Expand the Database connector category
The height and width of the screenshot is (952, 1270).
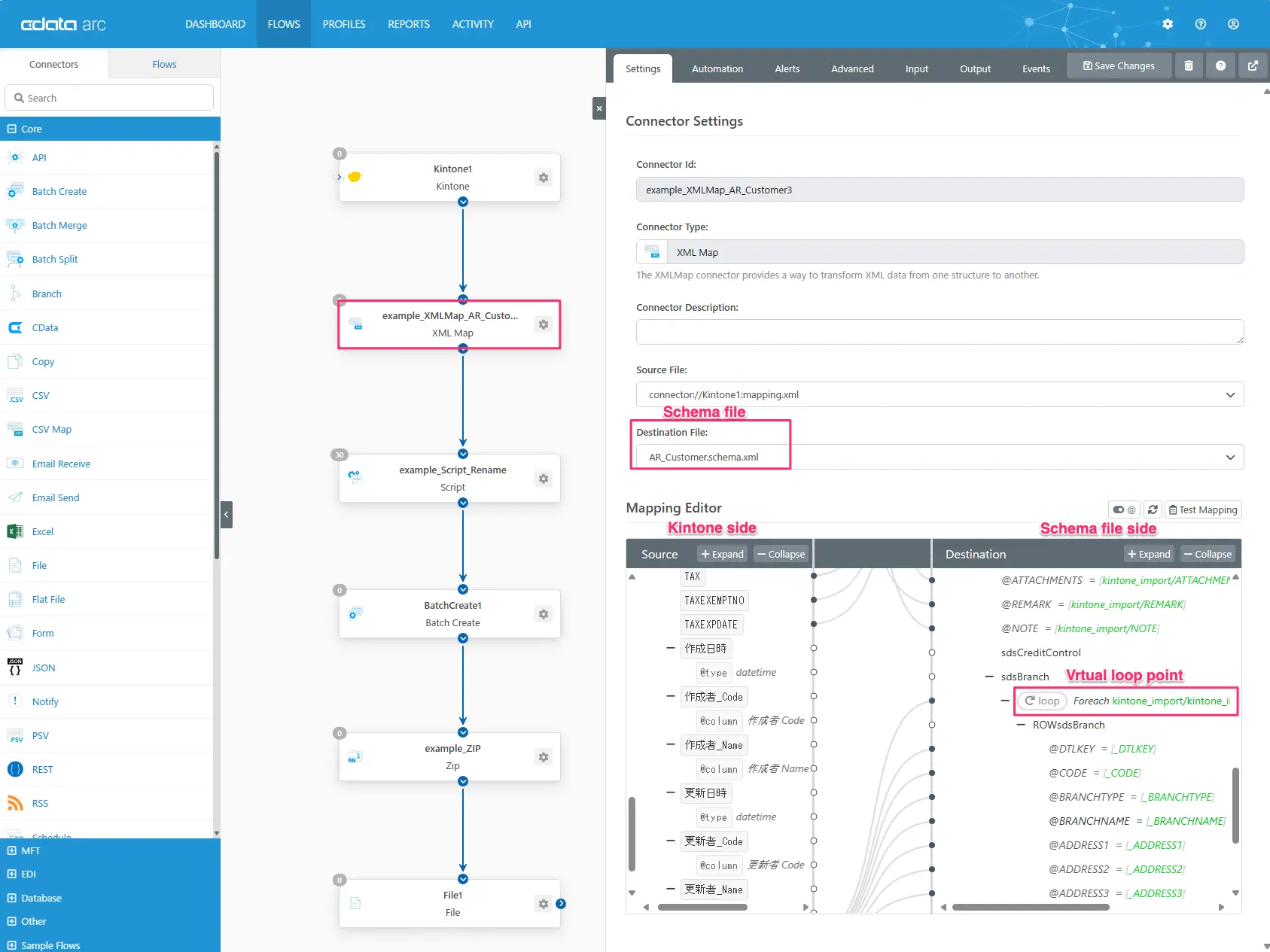click(x=12, y=898)
